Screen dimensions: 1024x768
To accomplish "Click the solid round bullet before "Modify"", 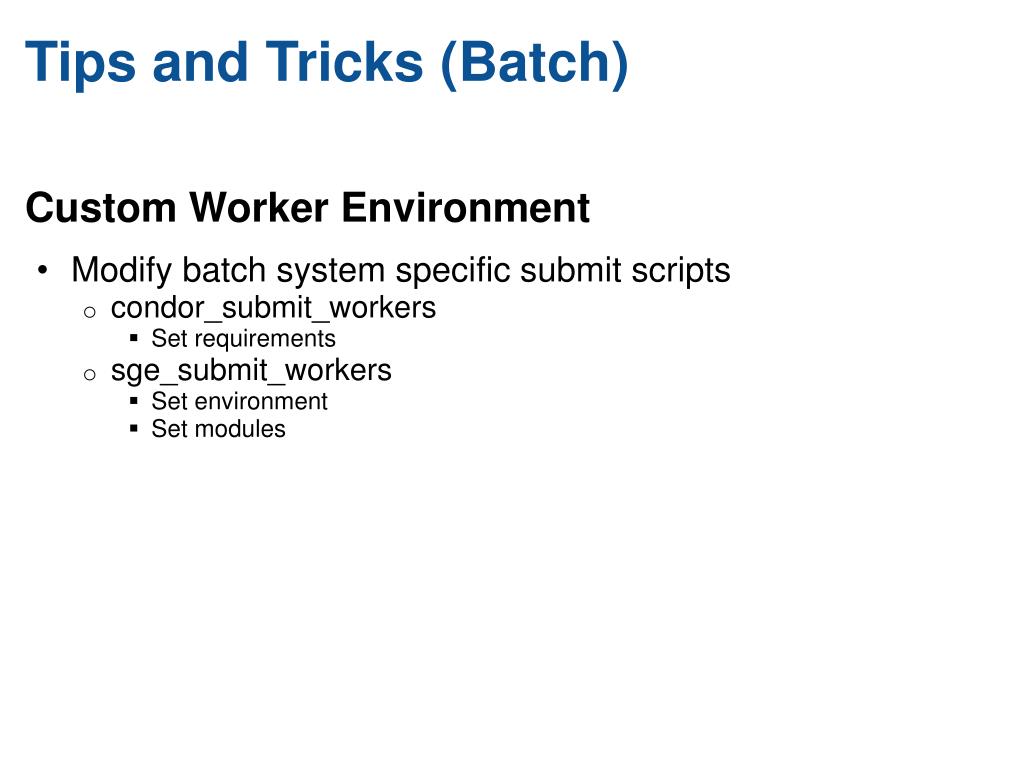I will point(43,270).
